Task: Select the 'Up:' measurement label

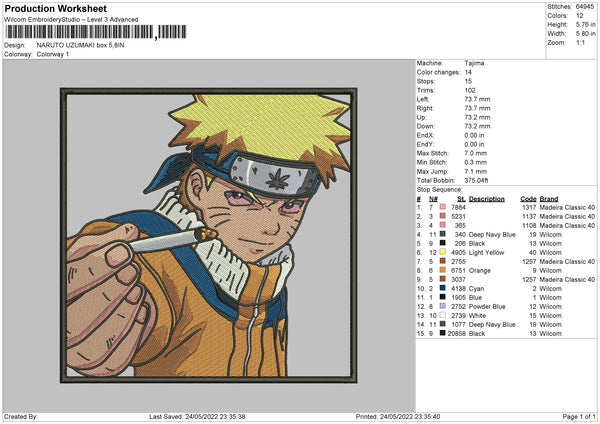Action: [x=421, y=117]
